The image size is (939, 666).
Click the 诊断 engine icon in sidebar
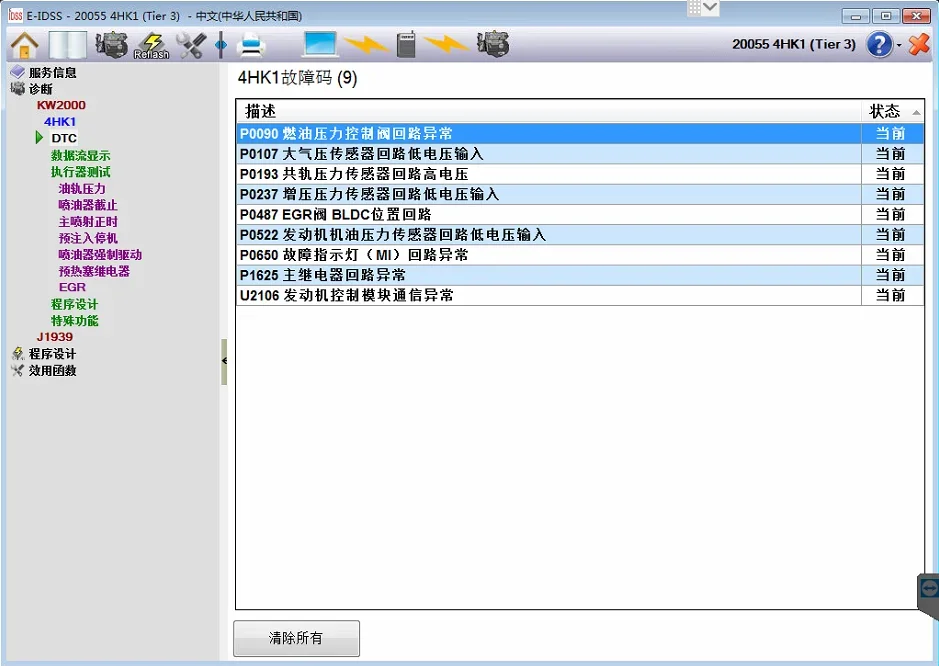point(17,89)
